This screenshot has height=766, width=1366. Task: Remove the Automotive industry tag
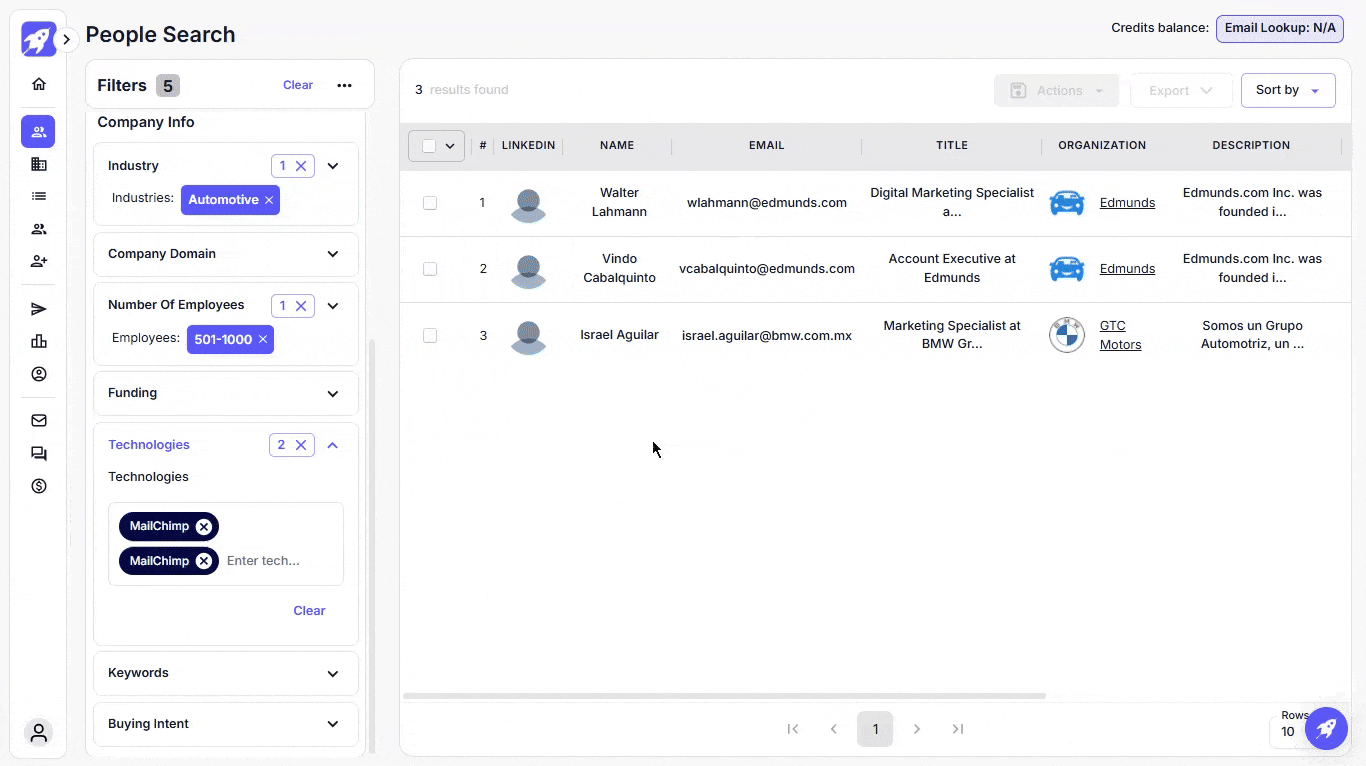pos(269,200)
